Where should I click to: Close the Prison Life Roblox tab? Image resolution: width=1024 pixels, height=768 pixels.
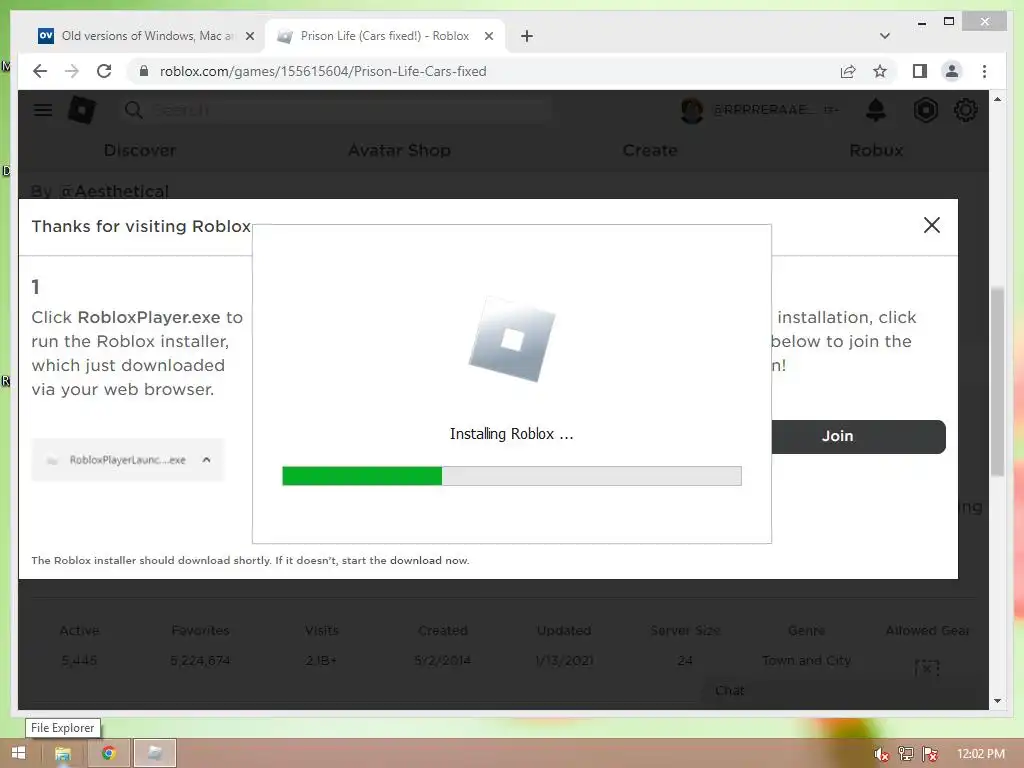tap(488, 36)
